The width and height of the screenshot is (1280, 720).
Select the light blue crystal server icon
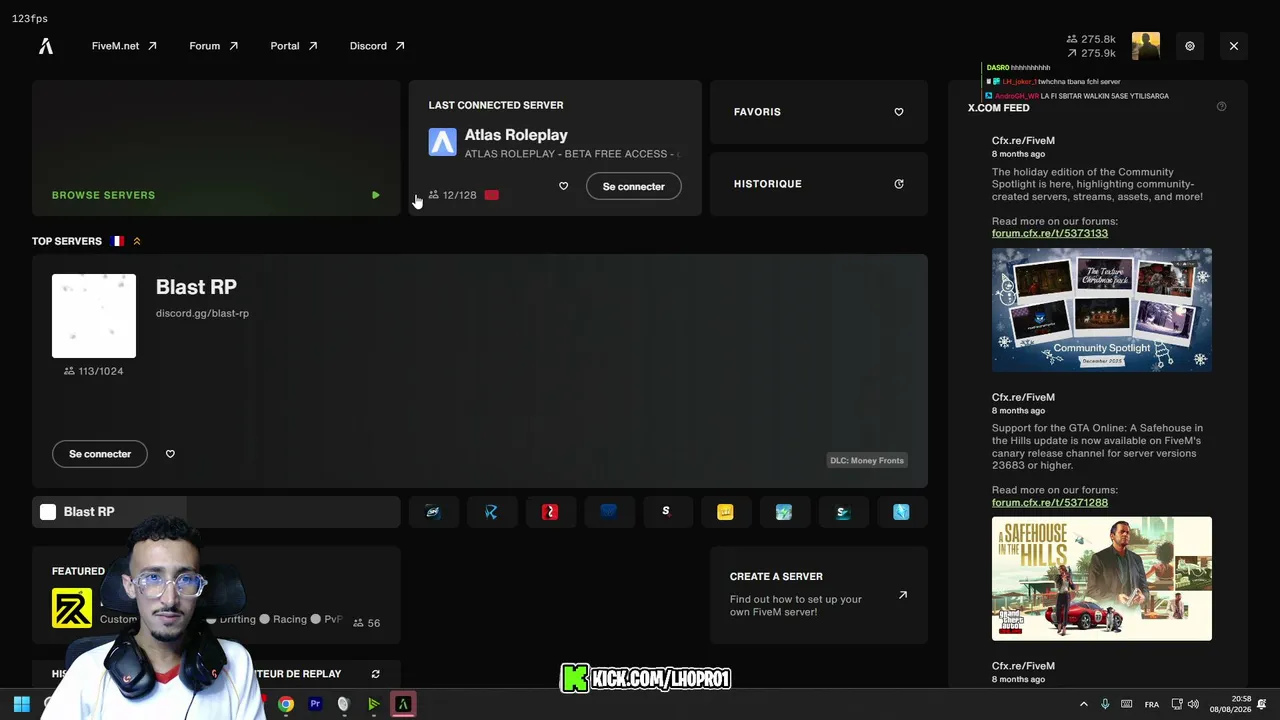tap(901, 512)
